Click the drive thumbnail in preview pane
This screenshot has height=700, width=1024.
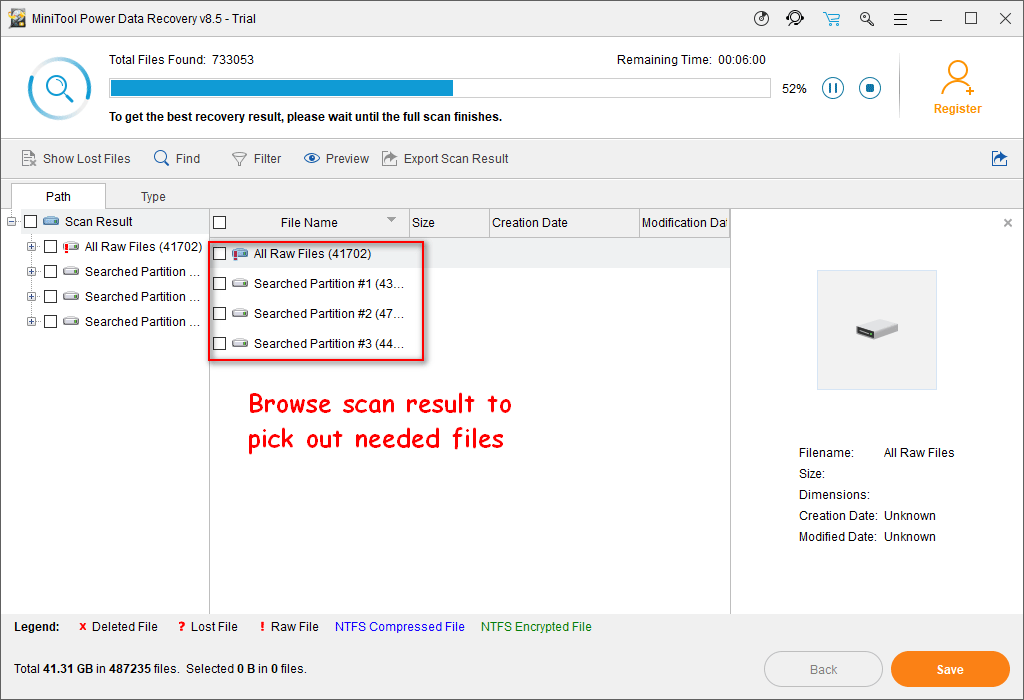pos(876,330)
